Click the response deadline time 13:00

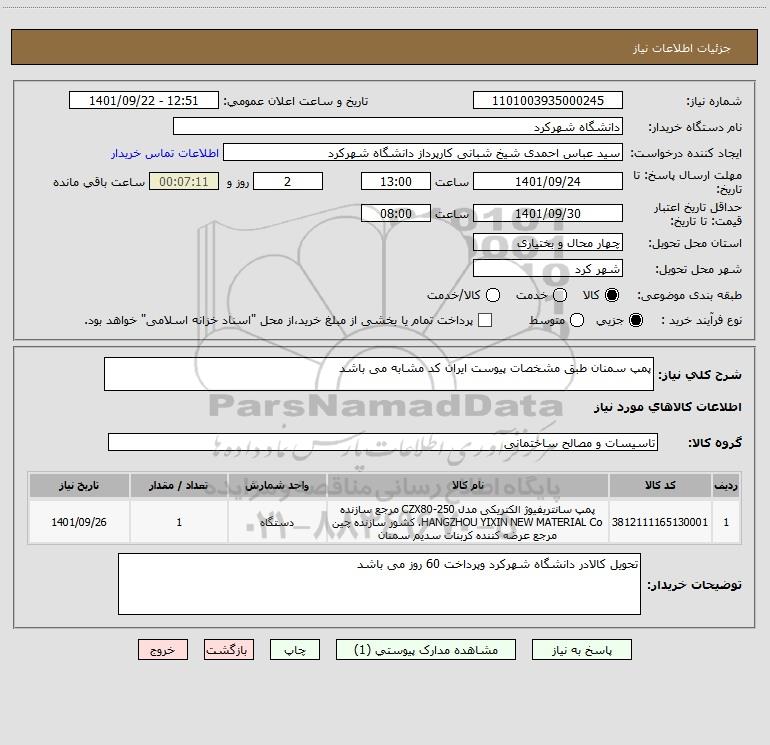396,181
